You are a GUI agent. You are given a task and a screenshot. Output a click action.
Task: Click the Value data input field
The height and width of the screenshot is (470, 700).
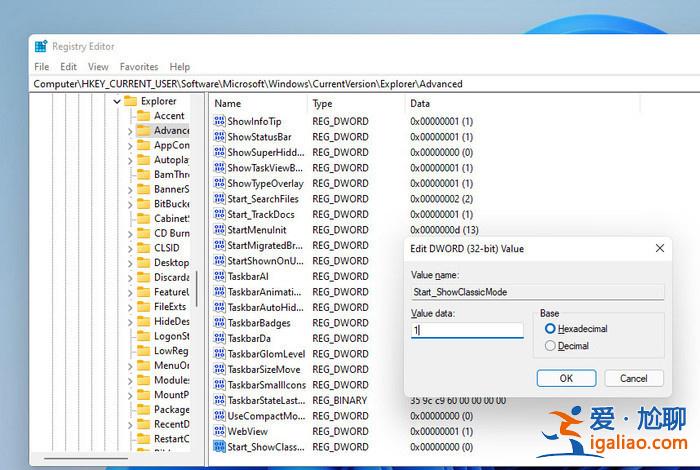pyautogui.click(x=467, y=330)
